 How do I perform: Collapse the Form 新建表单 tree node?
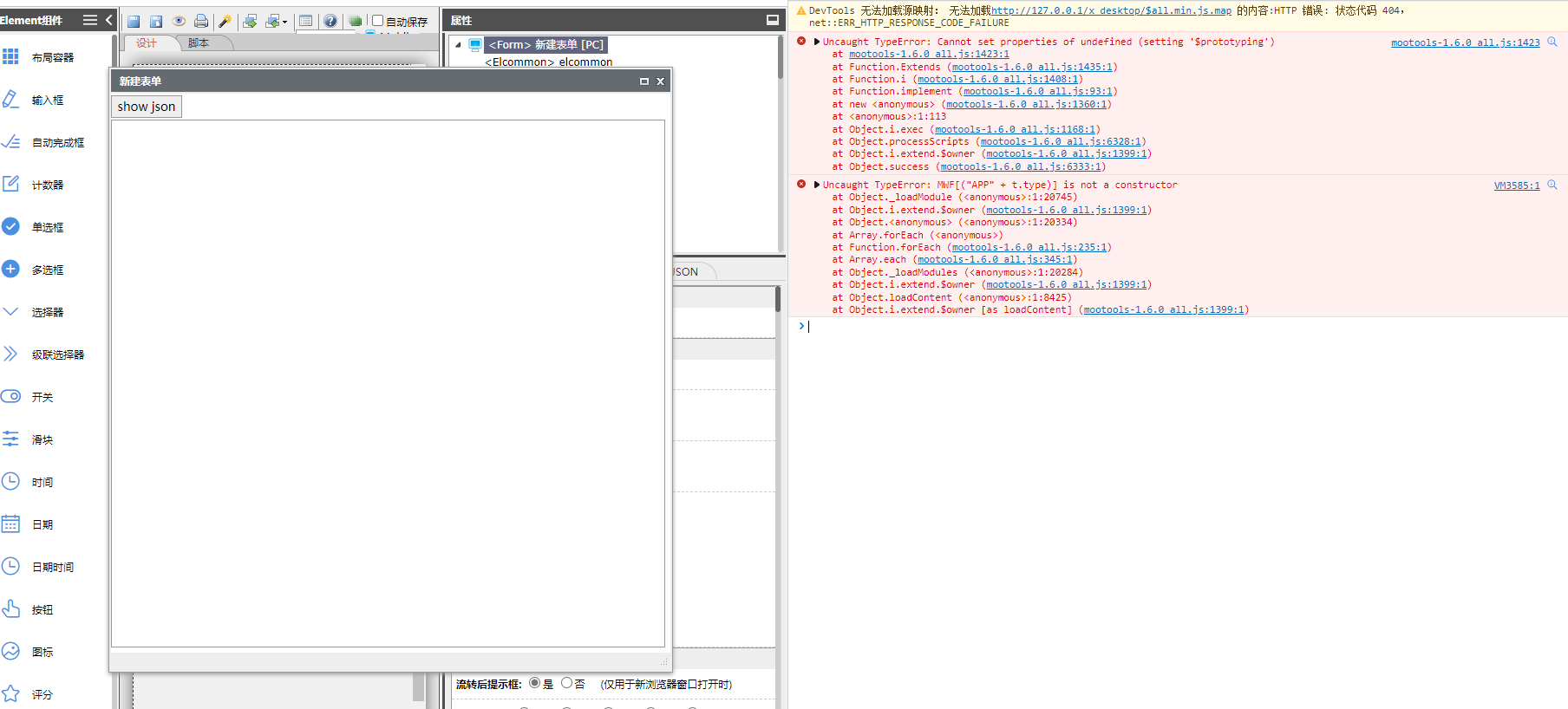pos(458,45)
